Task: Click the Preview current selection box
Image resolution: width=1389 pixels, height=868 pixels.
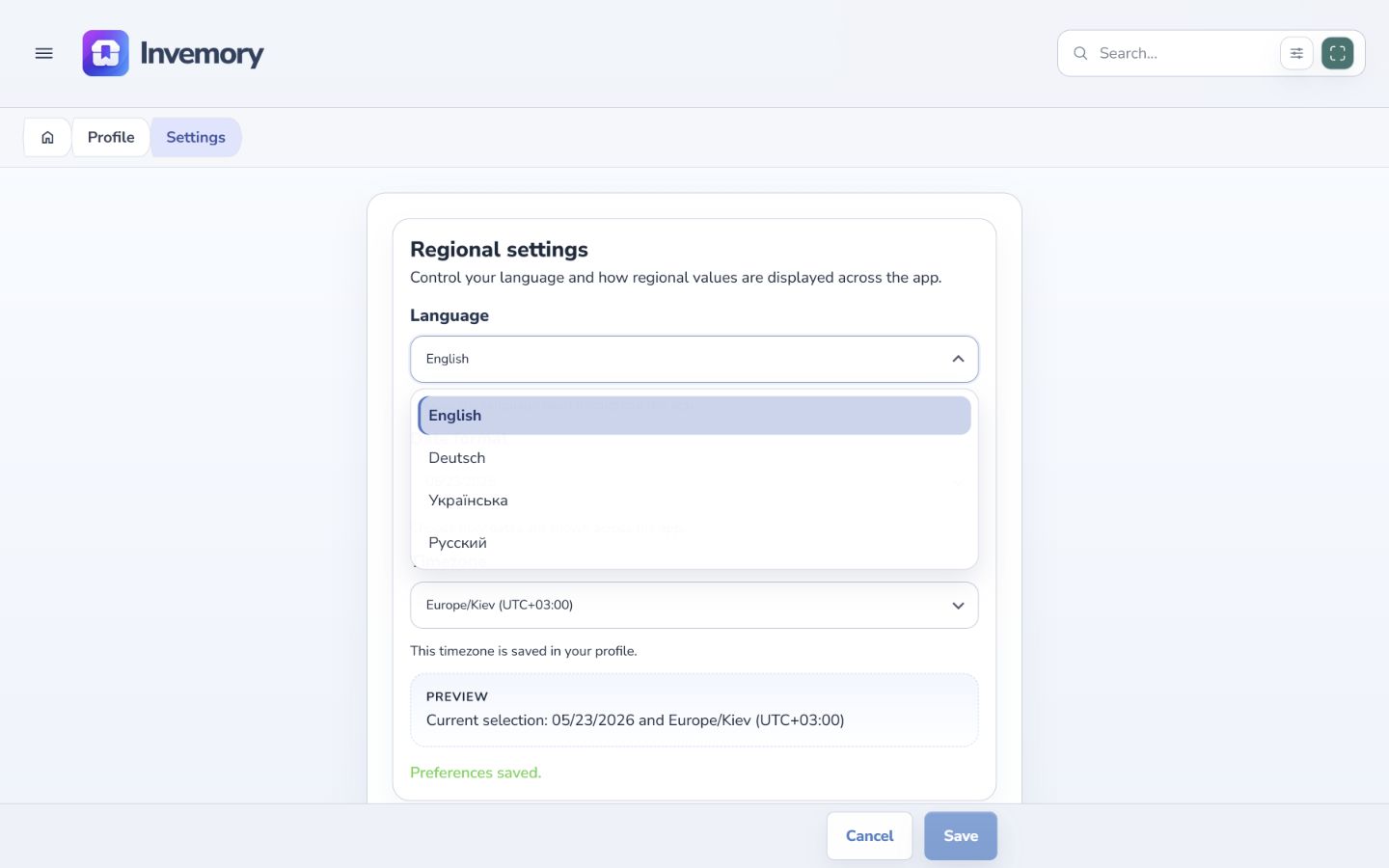Action: (694, 710)
